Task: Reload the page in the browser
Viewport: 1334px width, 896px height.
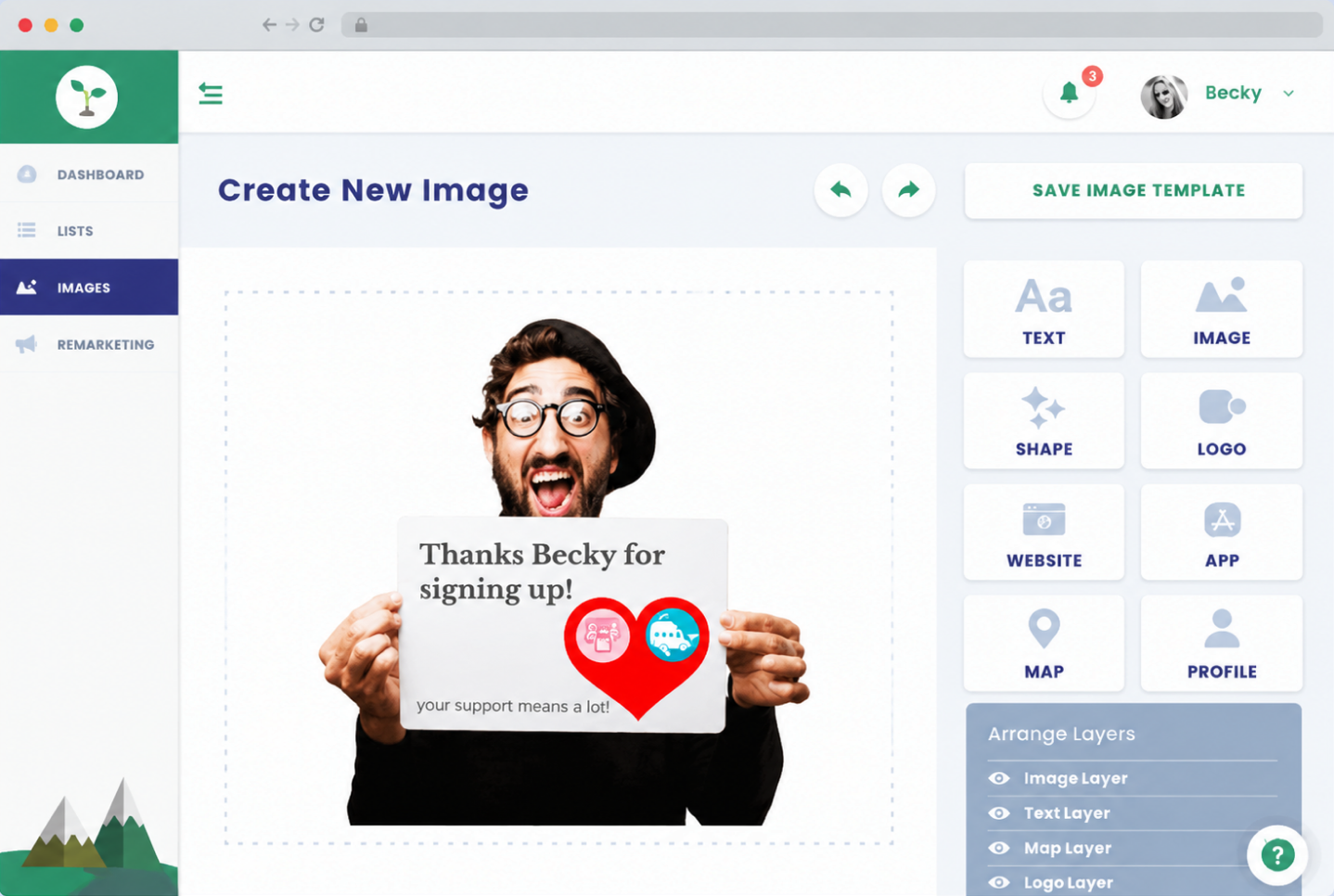Action: click(316, 25)
